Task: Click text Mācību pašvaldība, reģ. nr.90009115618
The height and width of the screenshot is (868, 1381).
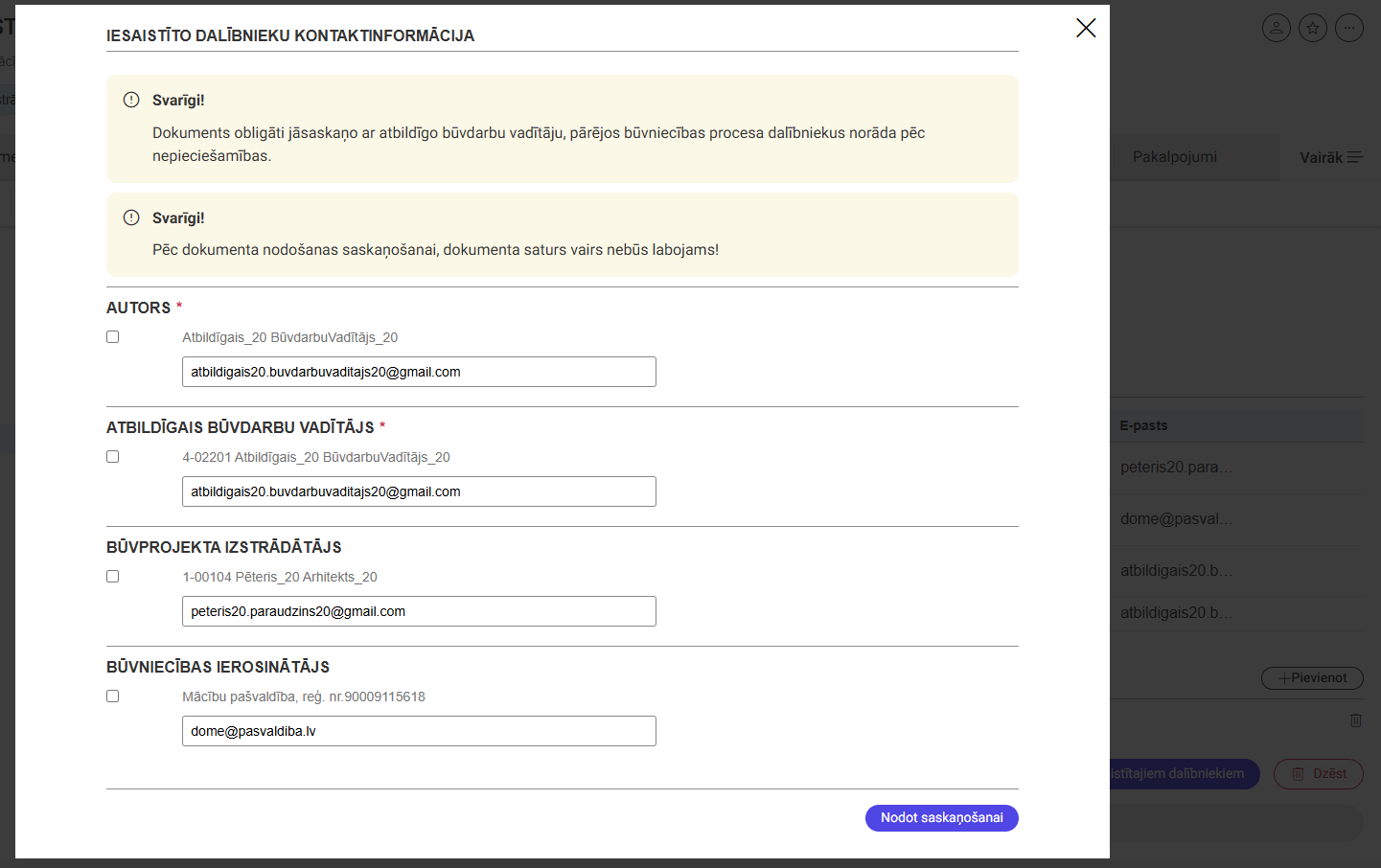Action: coord(304,697)
